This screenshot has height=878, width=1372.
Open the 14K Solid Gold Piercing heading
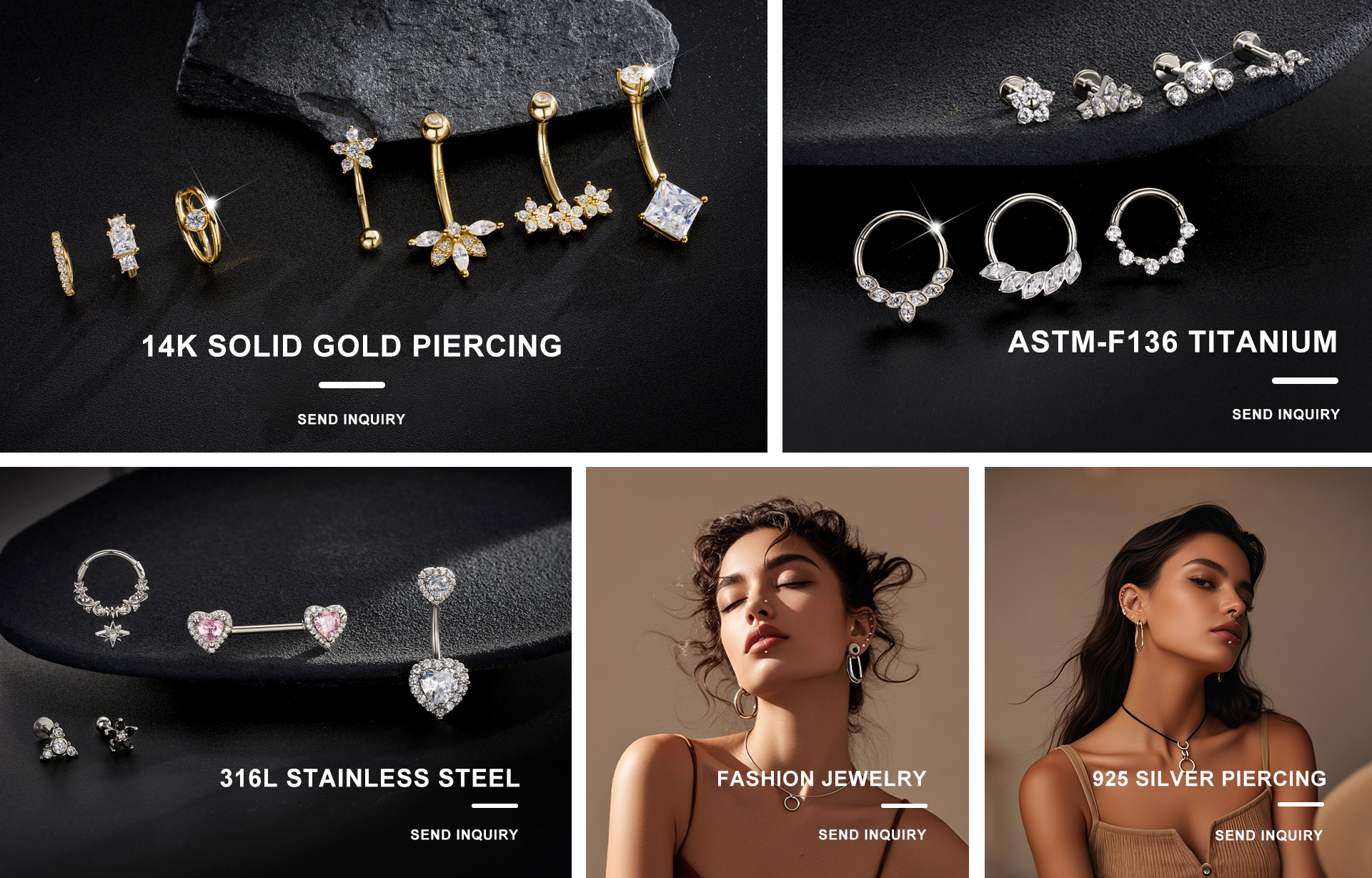(x=352, y=346)
